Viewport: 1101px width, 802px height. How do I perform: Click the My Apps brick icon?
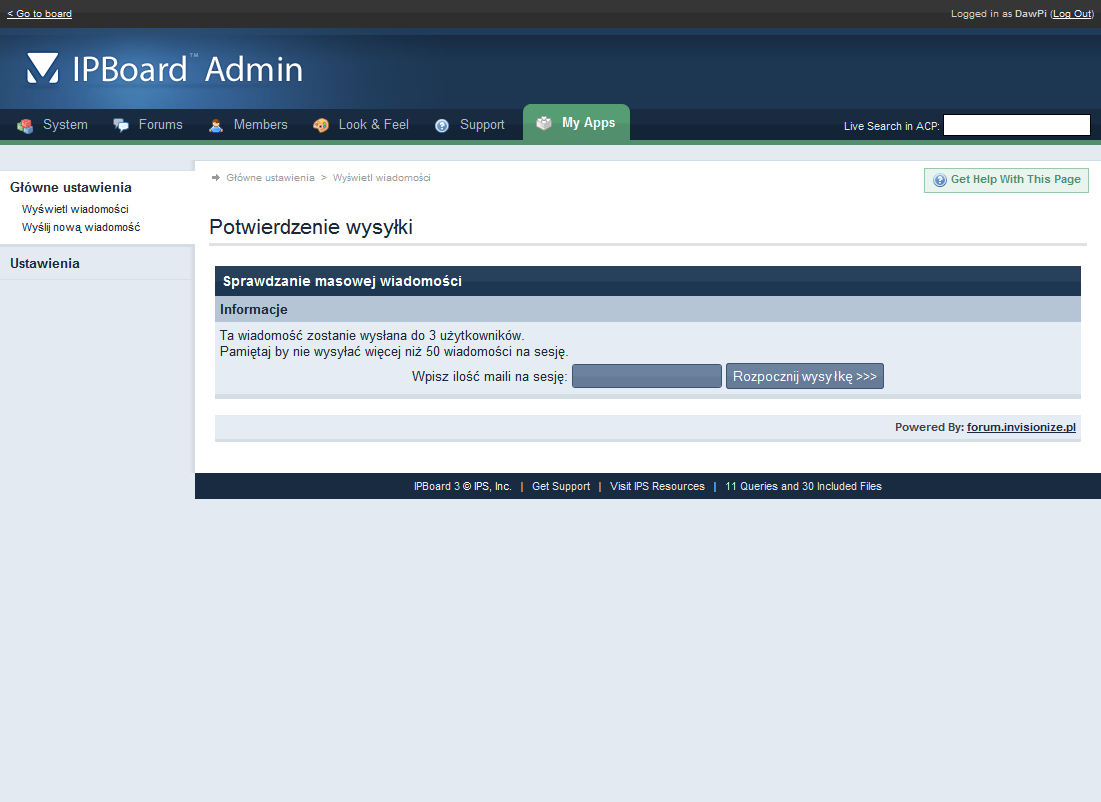[x=543, y=123]
